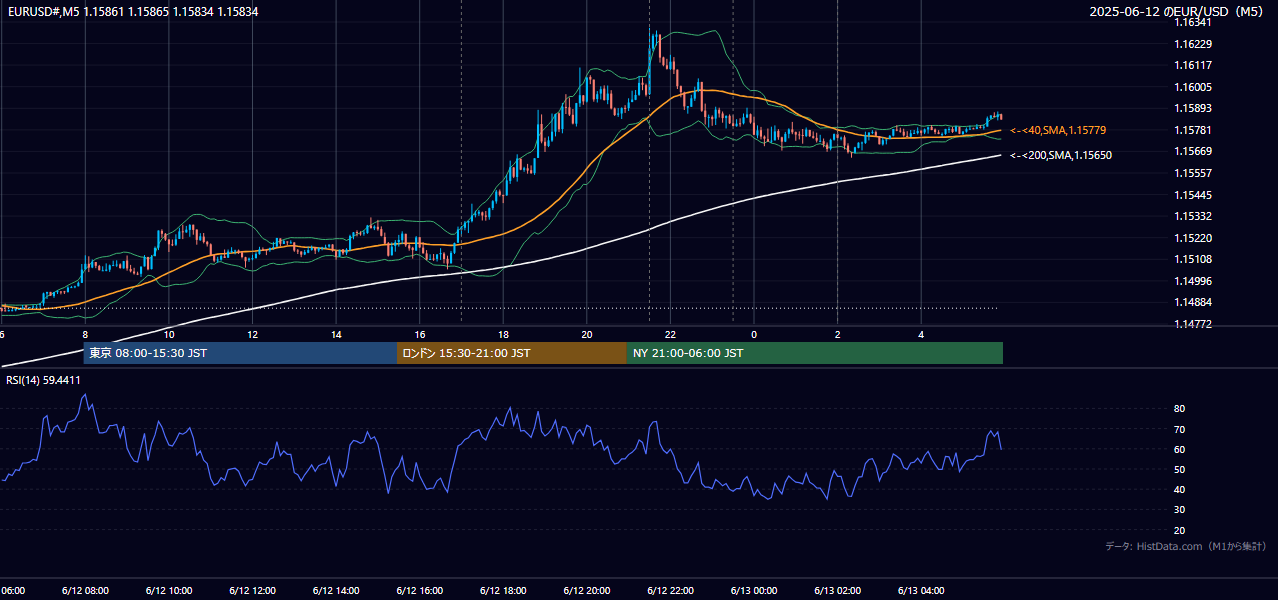Click the 6/12 22:00 time axis label

click(x=670, y=591)
